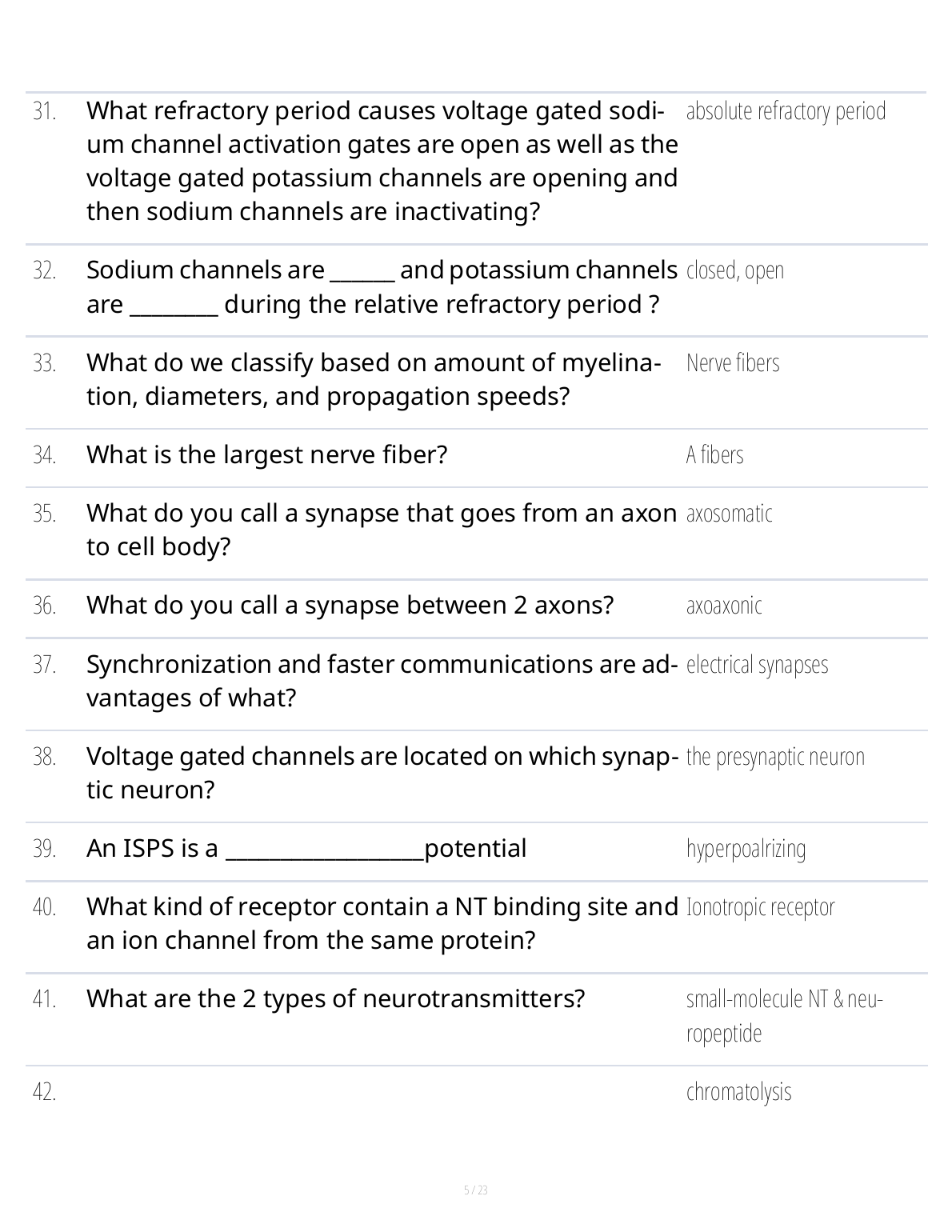
Task: Click the answer "absolute refractory period"
Action: [786, 111]
